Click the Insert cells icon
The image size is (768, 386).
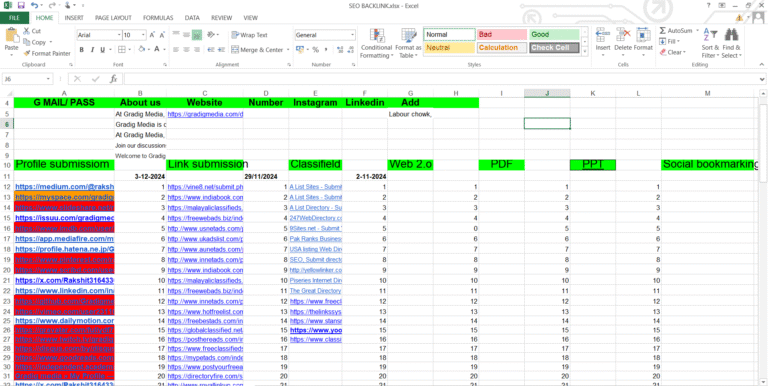click(603, 35)
